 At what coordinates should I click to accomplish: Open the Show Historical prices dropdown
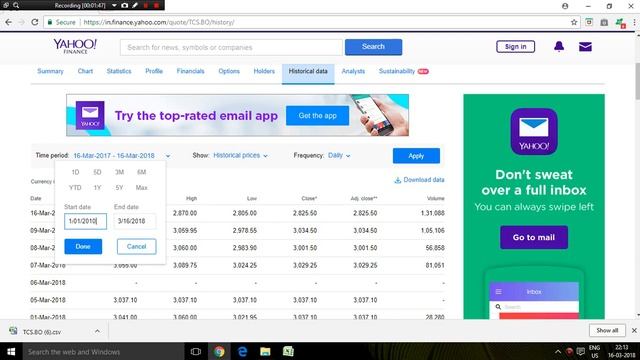pos(240,156)
